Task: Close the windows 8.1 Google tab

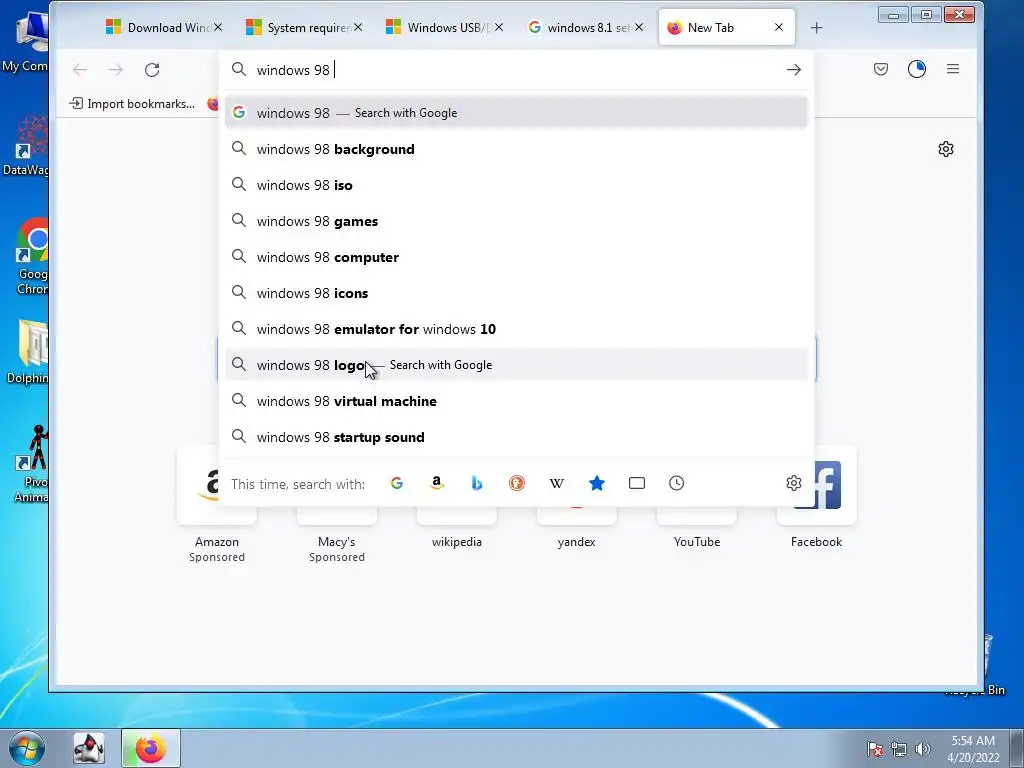Action: coord(639,27)
